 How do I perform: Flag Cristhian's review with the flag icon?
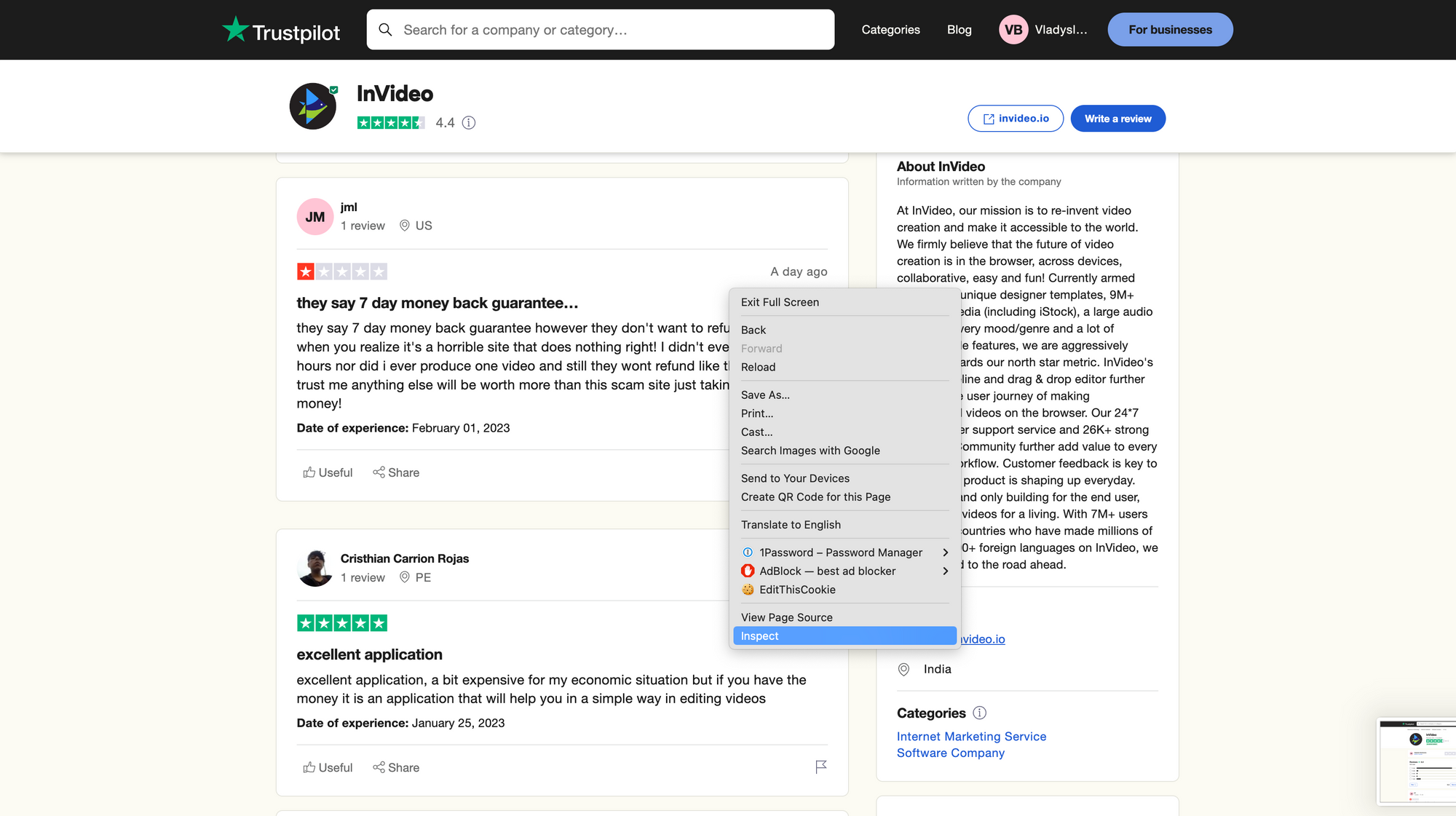(821, 767)
